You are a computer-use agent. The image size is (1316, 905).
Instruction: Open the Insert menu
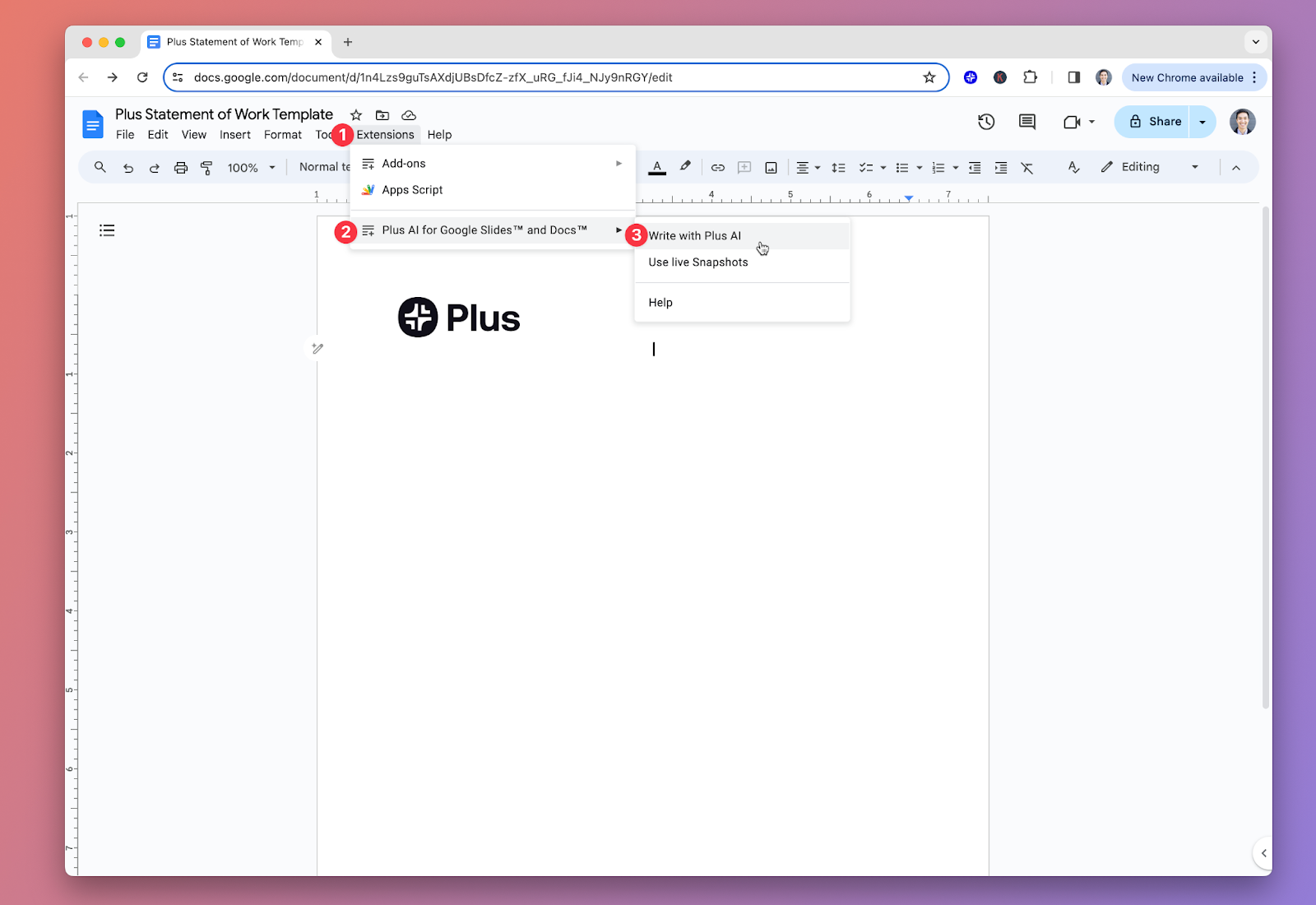(x=235, y=135)
